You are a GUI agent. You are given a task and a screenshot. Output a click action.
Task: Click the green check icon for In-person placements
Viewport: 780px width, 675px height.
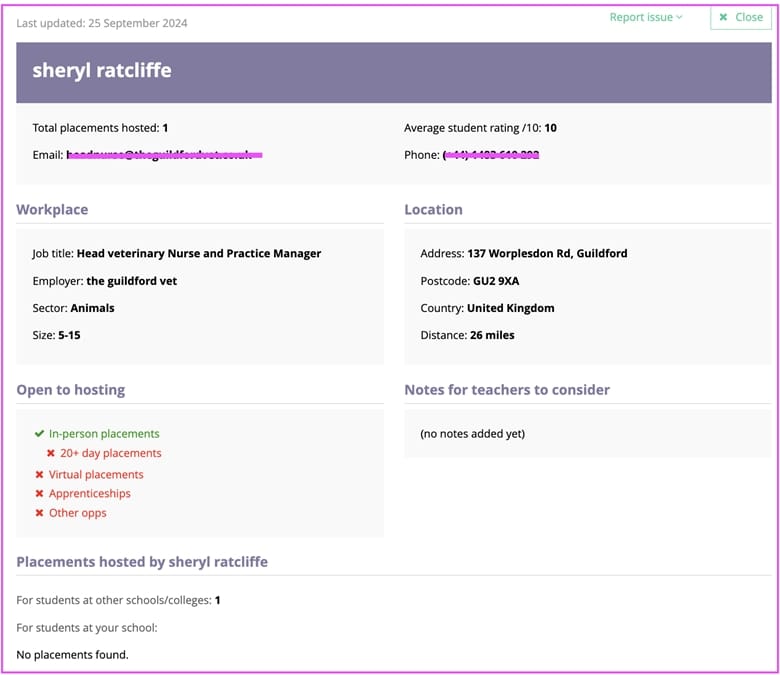(x=39, y=434)
